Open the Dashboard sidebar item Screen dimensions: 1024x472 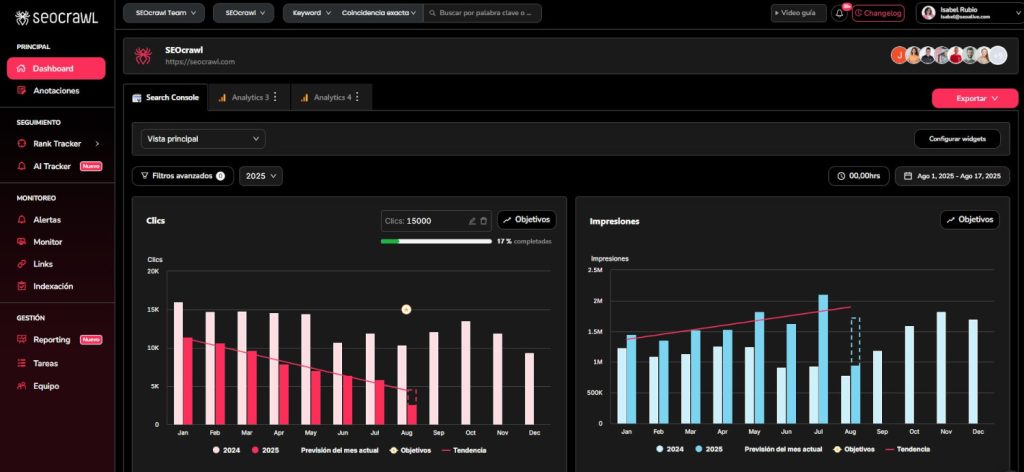point(56,69)
